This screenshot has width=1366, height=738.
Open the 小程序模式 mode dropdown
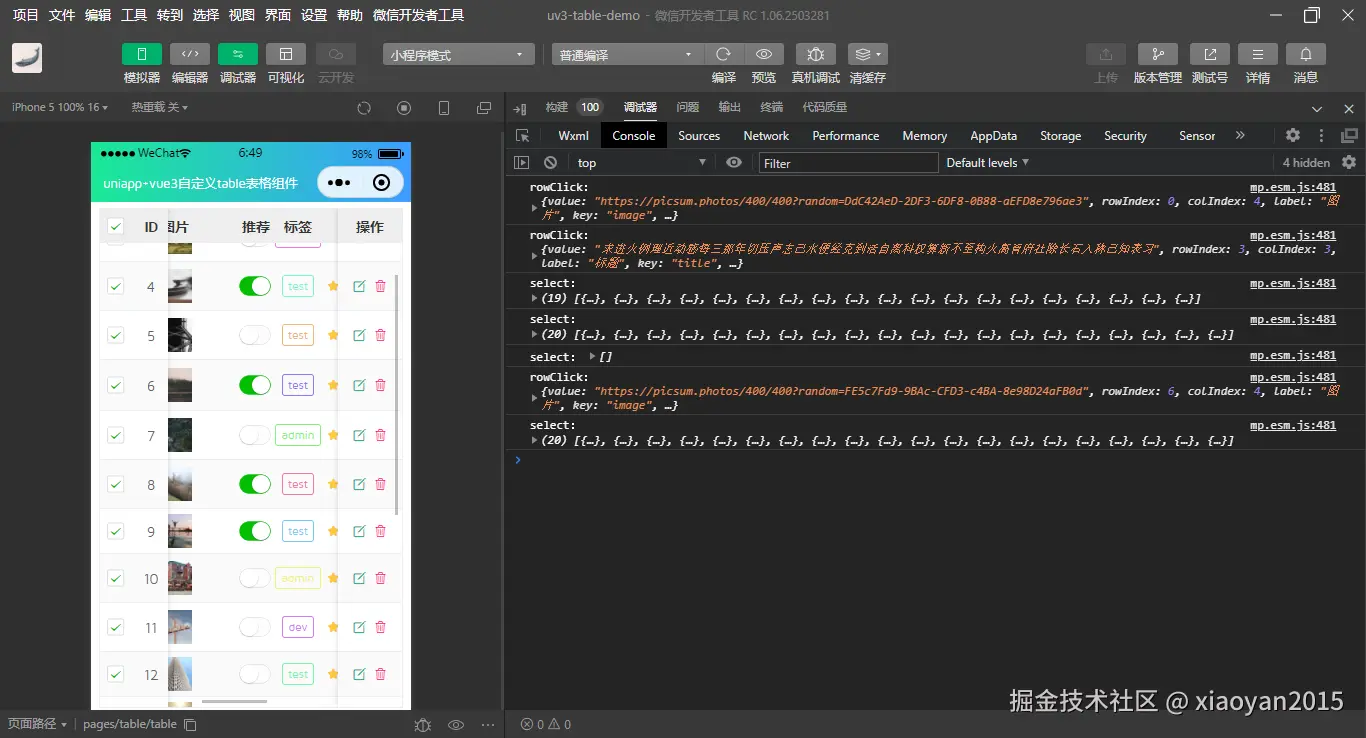458,55
